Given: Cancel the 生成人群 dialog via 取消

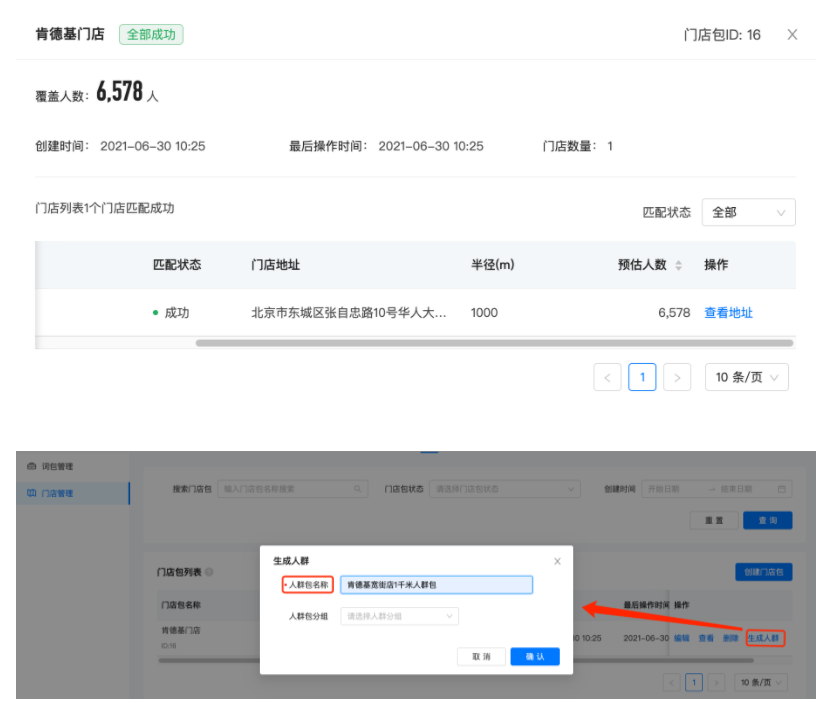Looking at the screenshot, I should [481, 657].
